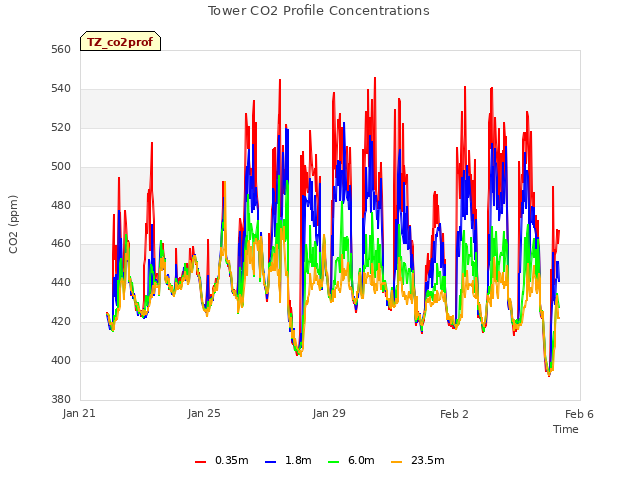Image resolution: width=640 pixels, height=480 pixels.
Task: Click the 540 y-axis tick label
Action: point(61,89)
